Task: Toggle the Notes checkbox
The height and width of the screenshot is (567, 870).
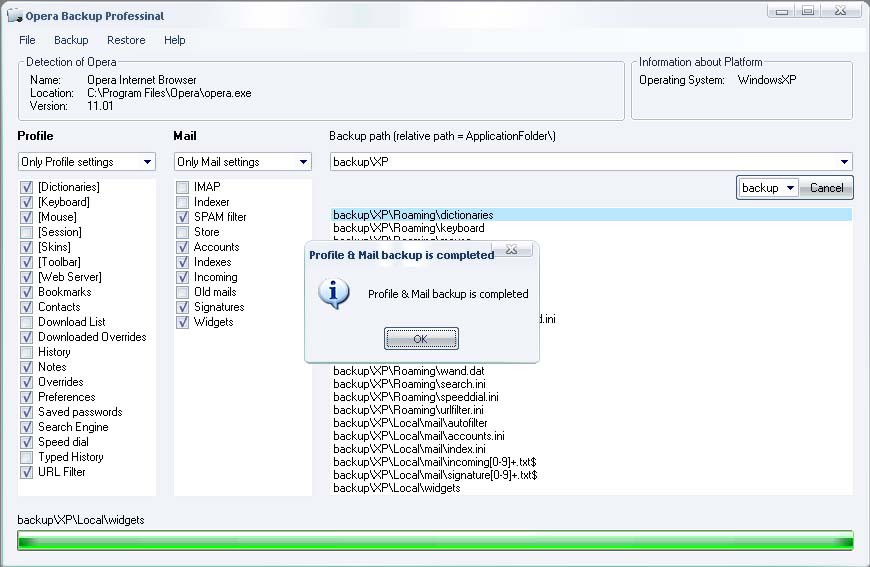Action: click(x=26, y=367)
